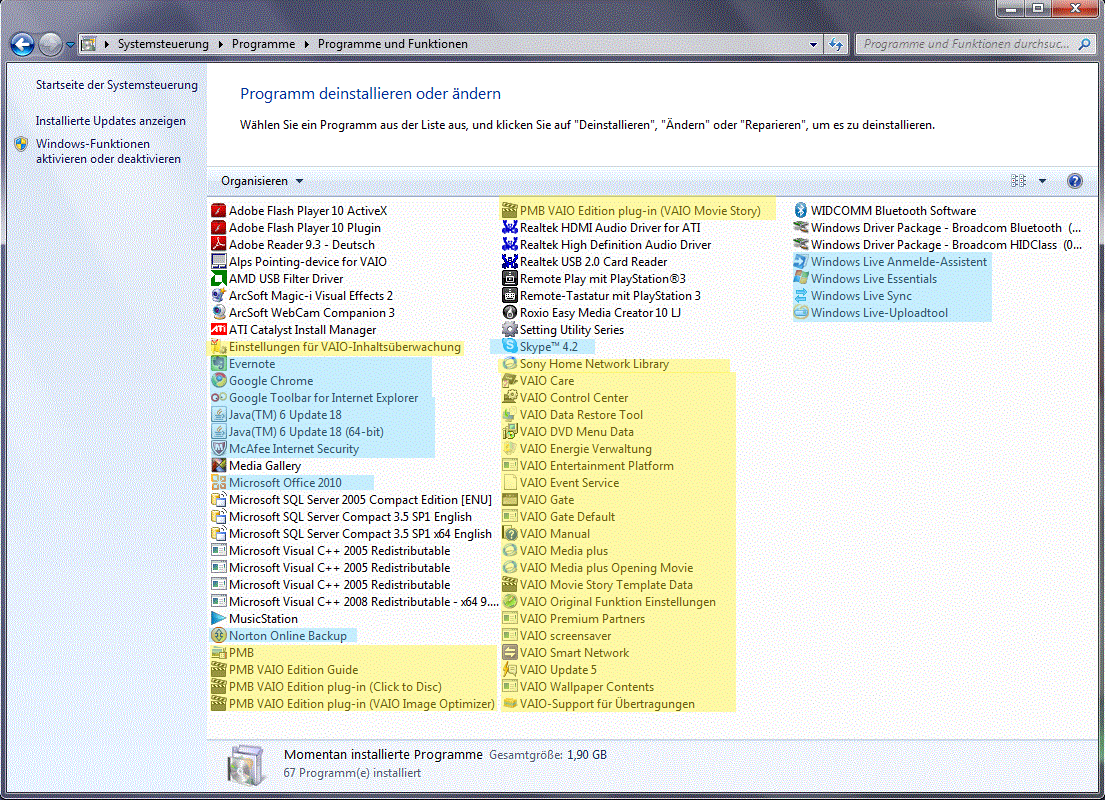The image size is (1105, 800).
Task: Click the Remote Play mit PlayStation 3 icon
Action: 510,279
